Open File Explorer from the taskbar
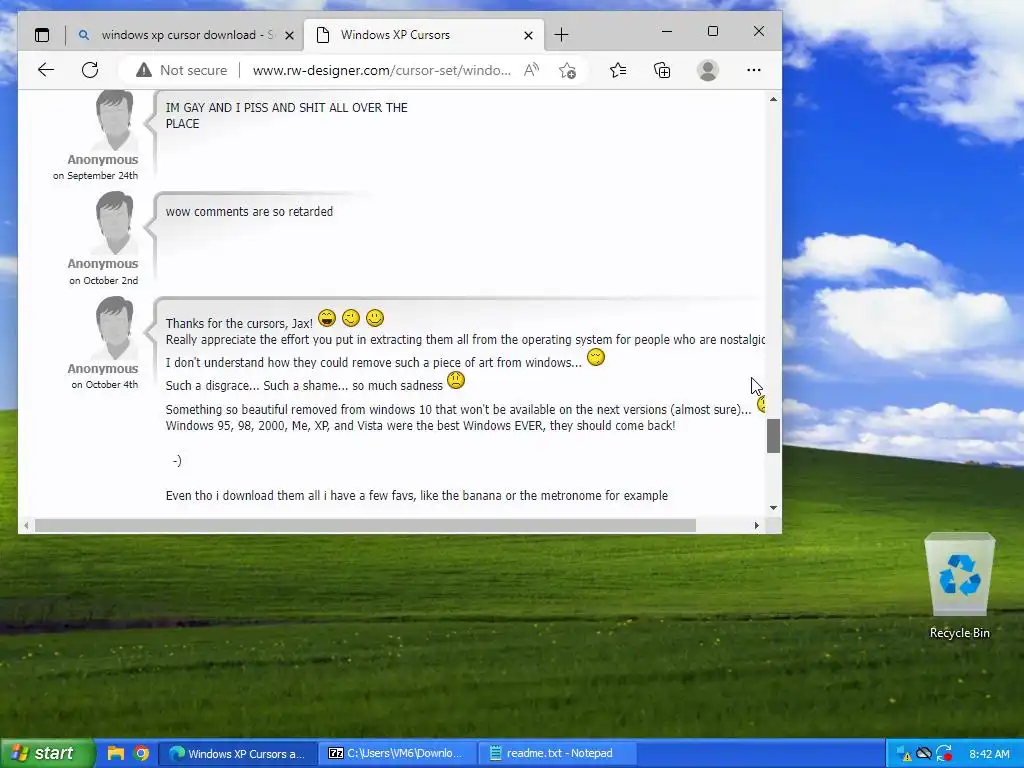The height and width of the screenshot is (768, 1024). (x=116, y=753)
